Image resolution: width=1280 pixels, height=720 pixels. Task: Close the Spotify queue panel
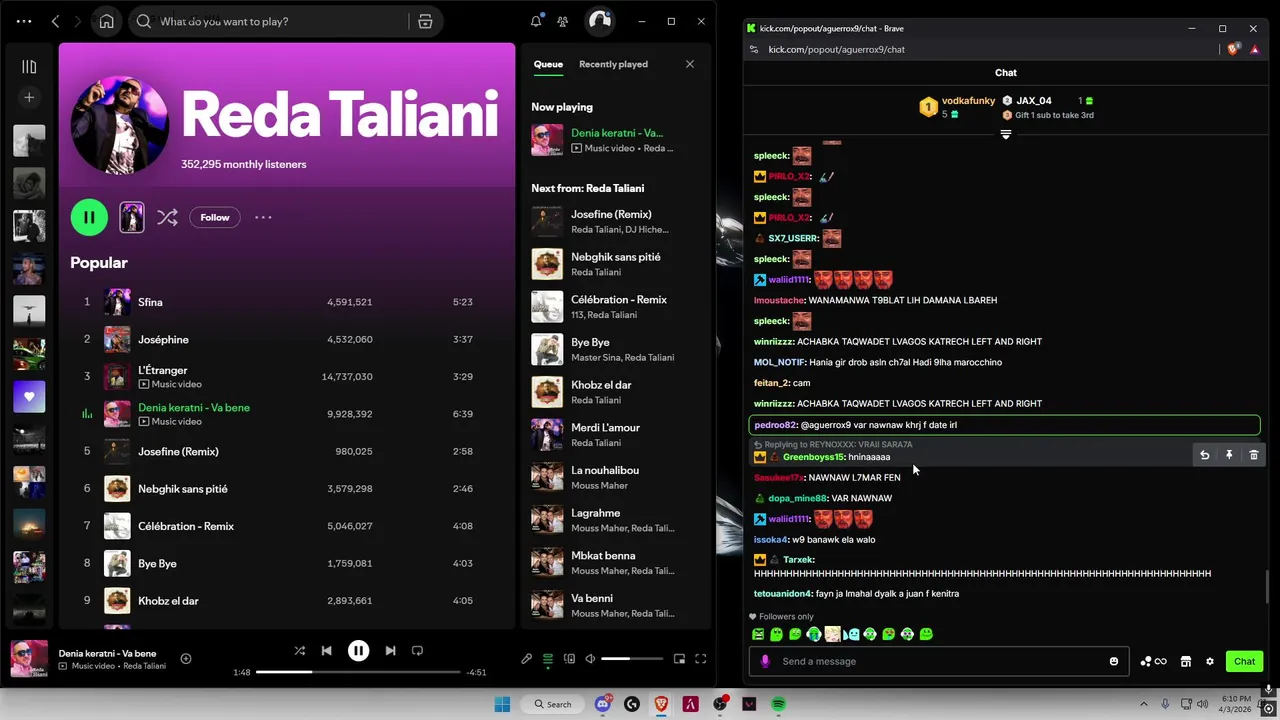[689, 64]
